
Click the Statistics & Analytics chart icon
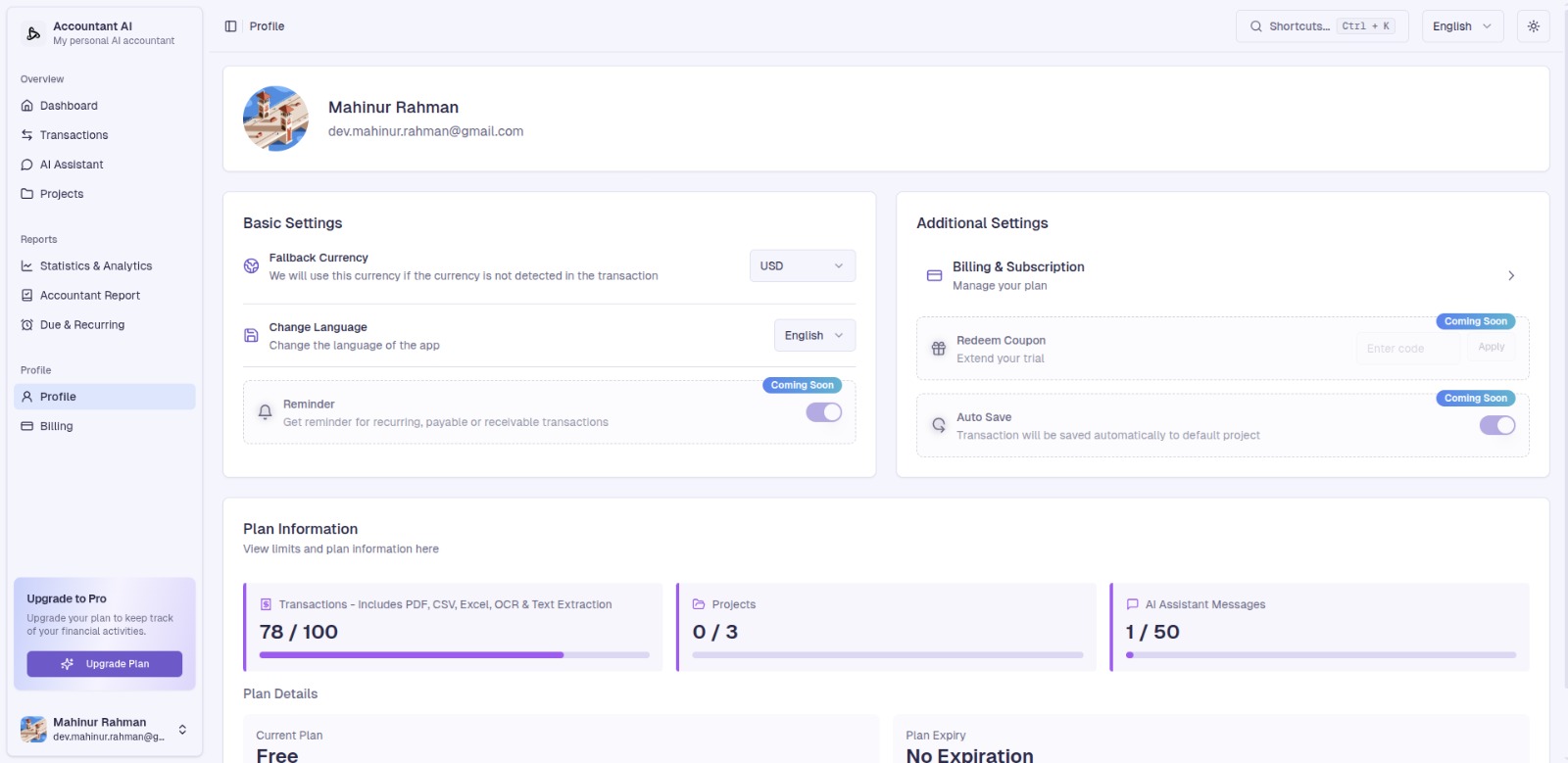27,266
